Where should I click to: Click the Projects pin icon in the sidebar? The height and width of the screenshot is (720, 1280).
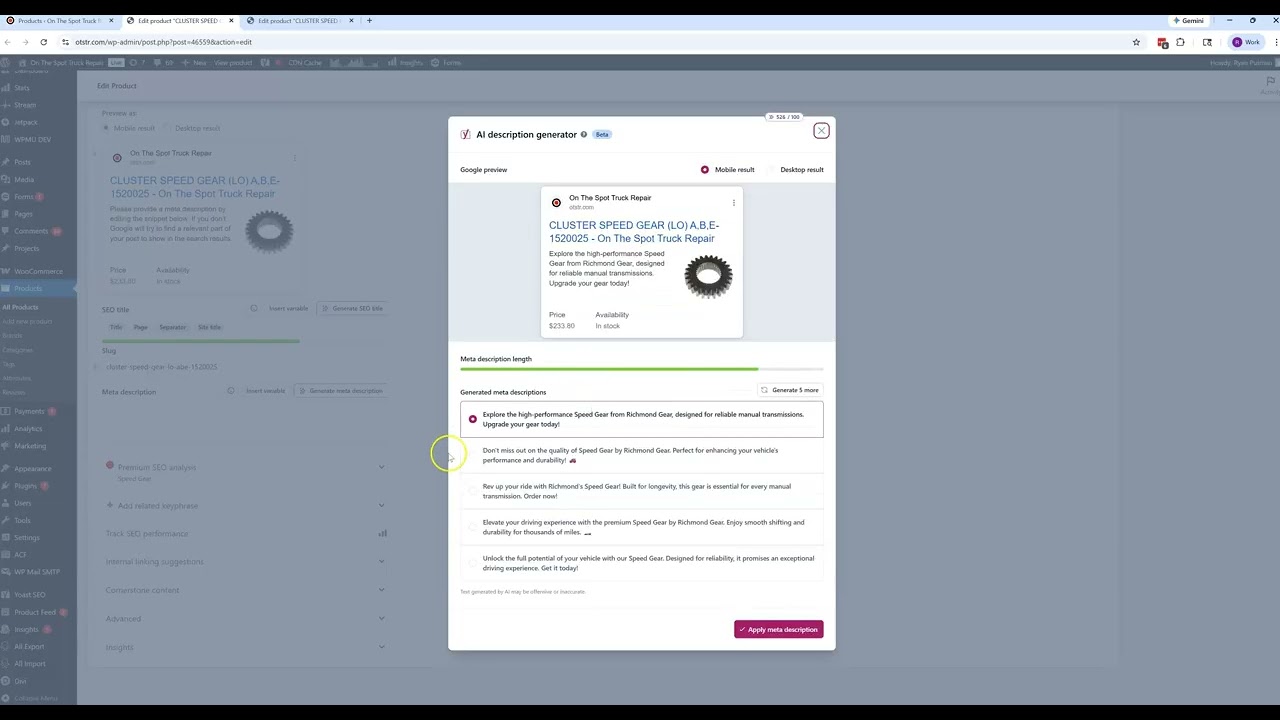tap(6, 248)
